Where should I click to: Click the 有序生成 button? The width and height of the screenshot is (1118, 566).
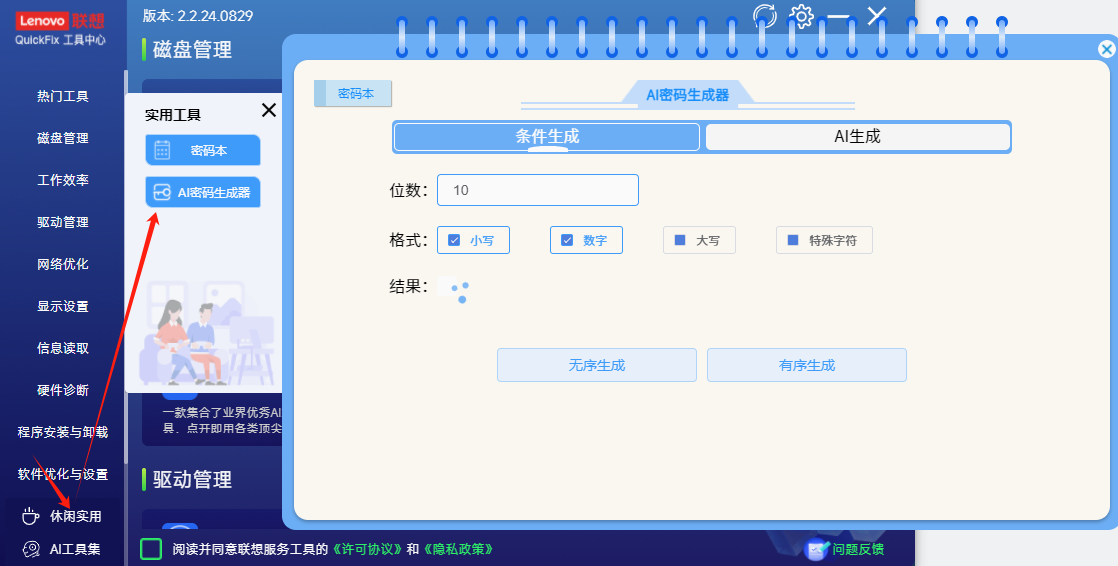click(807, 365)
